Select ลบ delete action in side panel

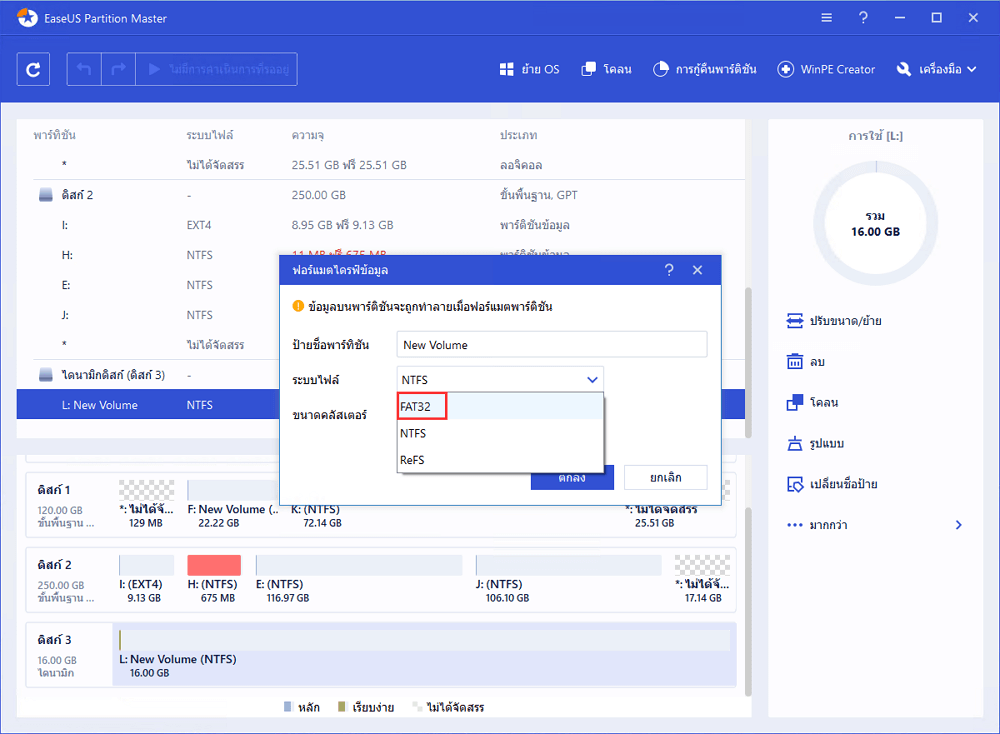click(806, 362)
